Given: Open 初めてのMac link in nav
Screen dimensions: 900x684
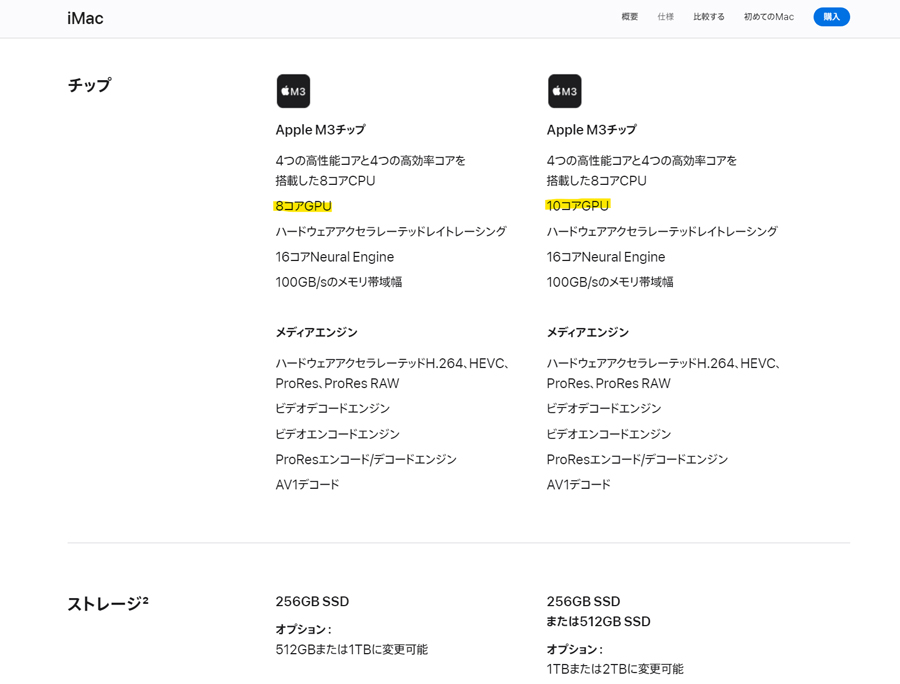Looking at the screenshot, I should (769, 17).
